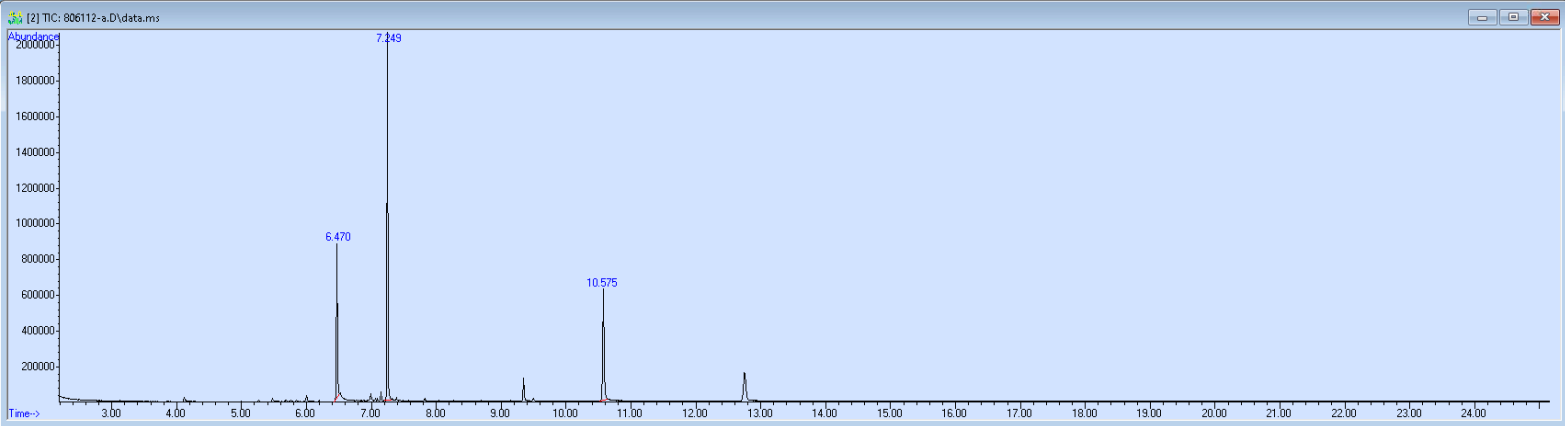This screenshot has height=426, width=1565.
Task: Click the unlabeled peak near 12.75 minutes
Action: pyautogui.click(x=744, y=385)
